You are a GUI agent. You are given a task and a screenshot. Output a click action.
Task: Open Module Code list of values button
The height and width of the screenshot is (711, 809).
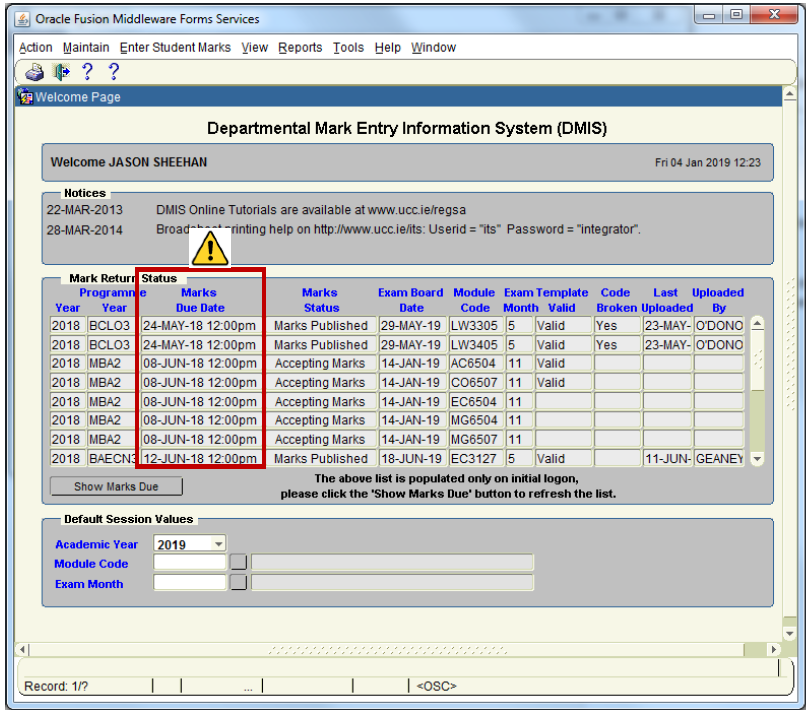[x=238, y=563]
